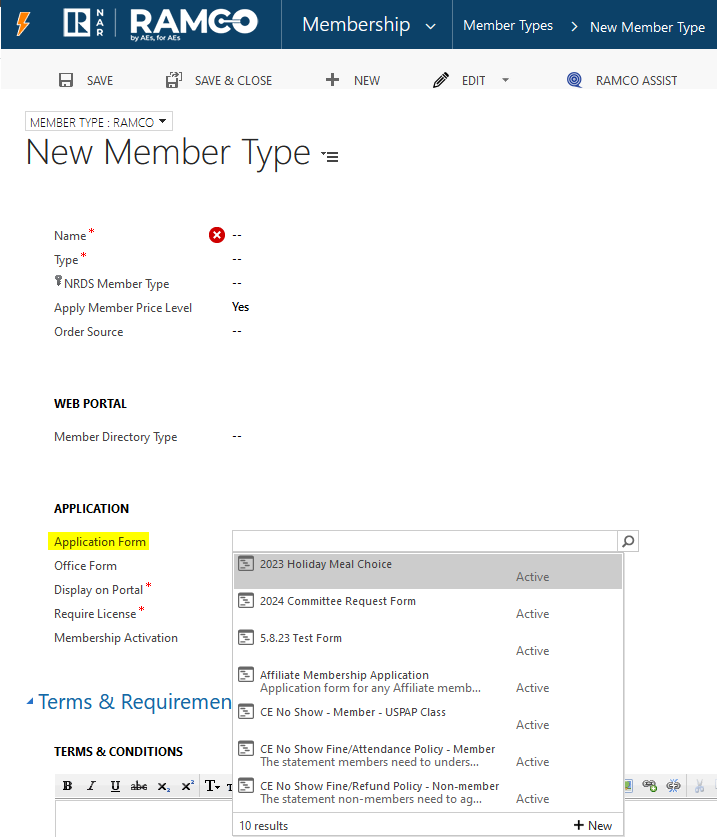The width and height of the screenshot is (717, 837).
Task: Toggle Apply Member Price Level Yes value
Action: [x=240, y=308]
